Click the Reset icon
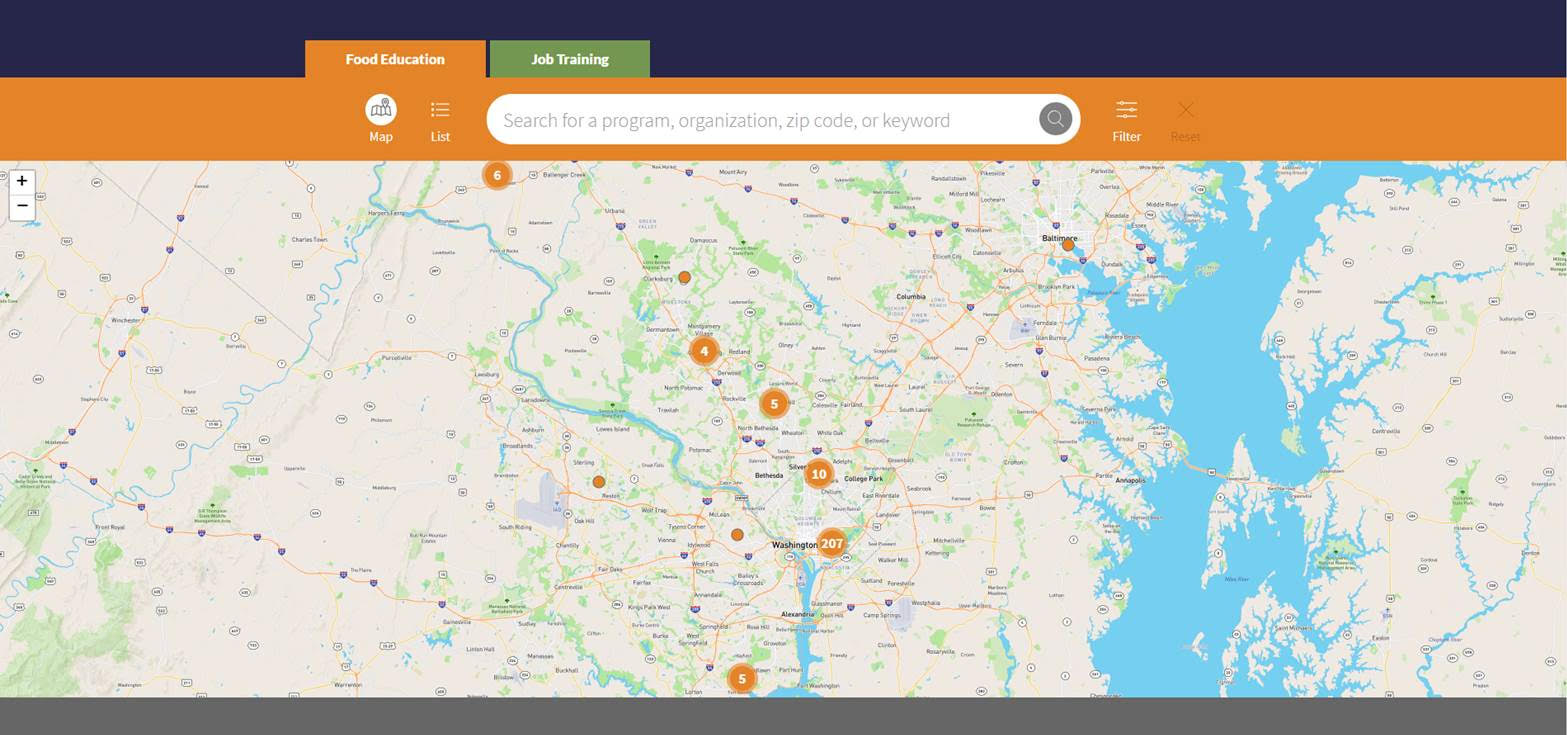The width and height of the screenshot is (1567, 735). pos(1184,118)
